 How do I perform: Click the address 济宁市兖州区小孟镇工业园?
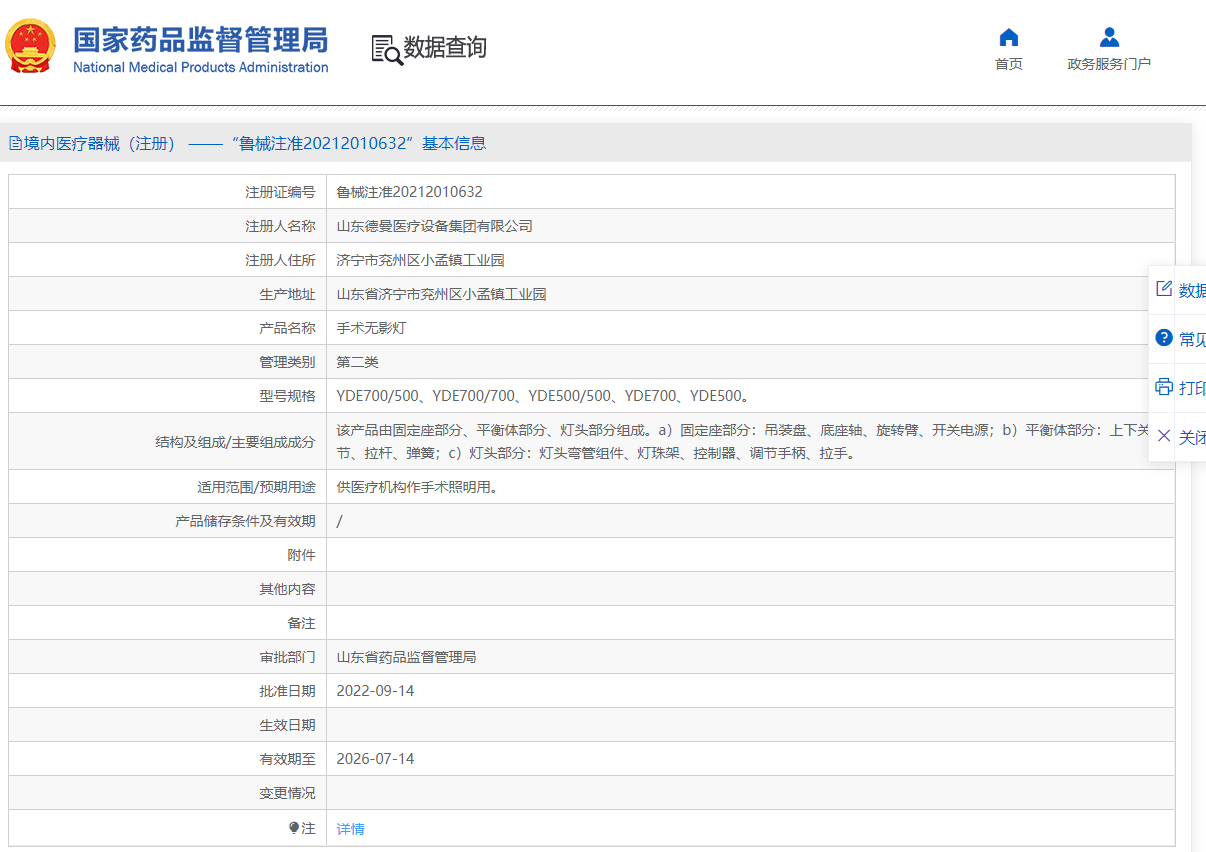click(x=421, y=260)
